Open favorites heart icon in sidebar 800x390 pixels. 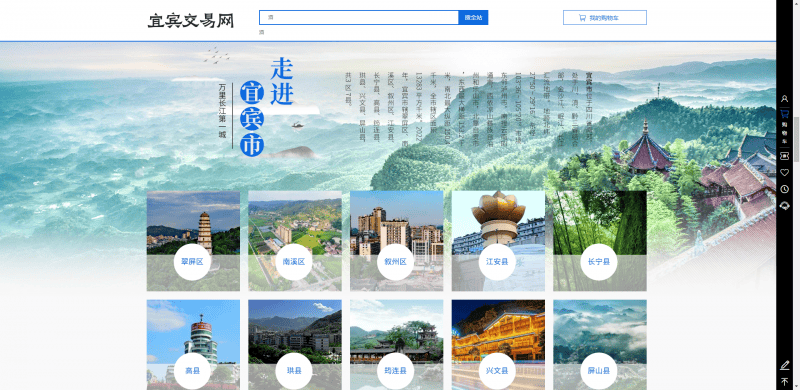[x=784, y=173]
